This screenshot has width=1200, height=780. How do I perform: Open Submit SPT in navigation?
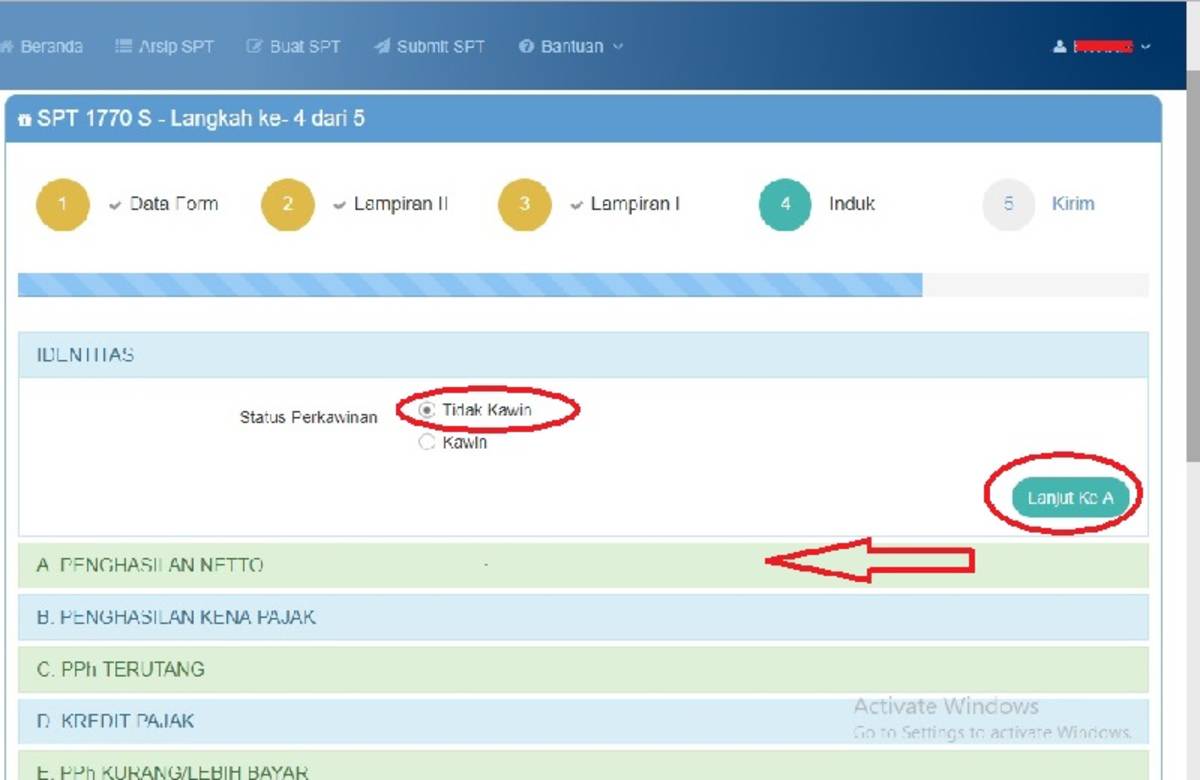[x=430, y=47]
